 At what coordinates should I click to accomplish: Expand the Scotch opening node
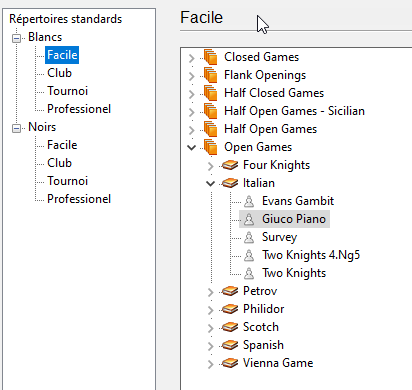(x=210, y=328)
